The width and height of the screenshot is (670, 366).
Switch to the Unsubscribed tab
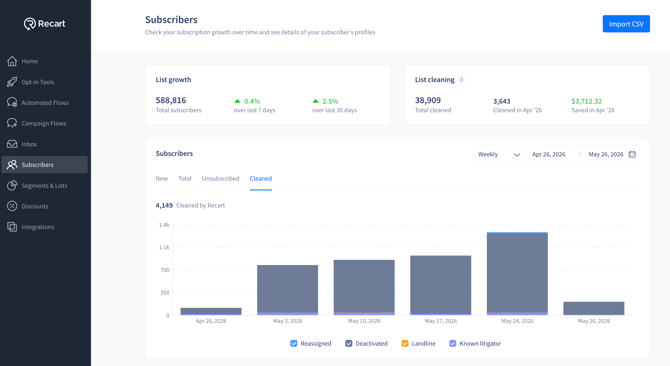[220, 179]
